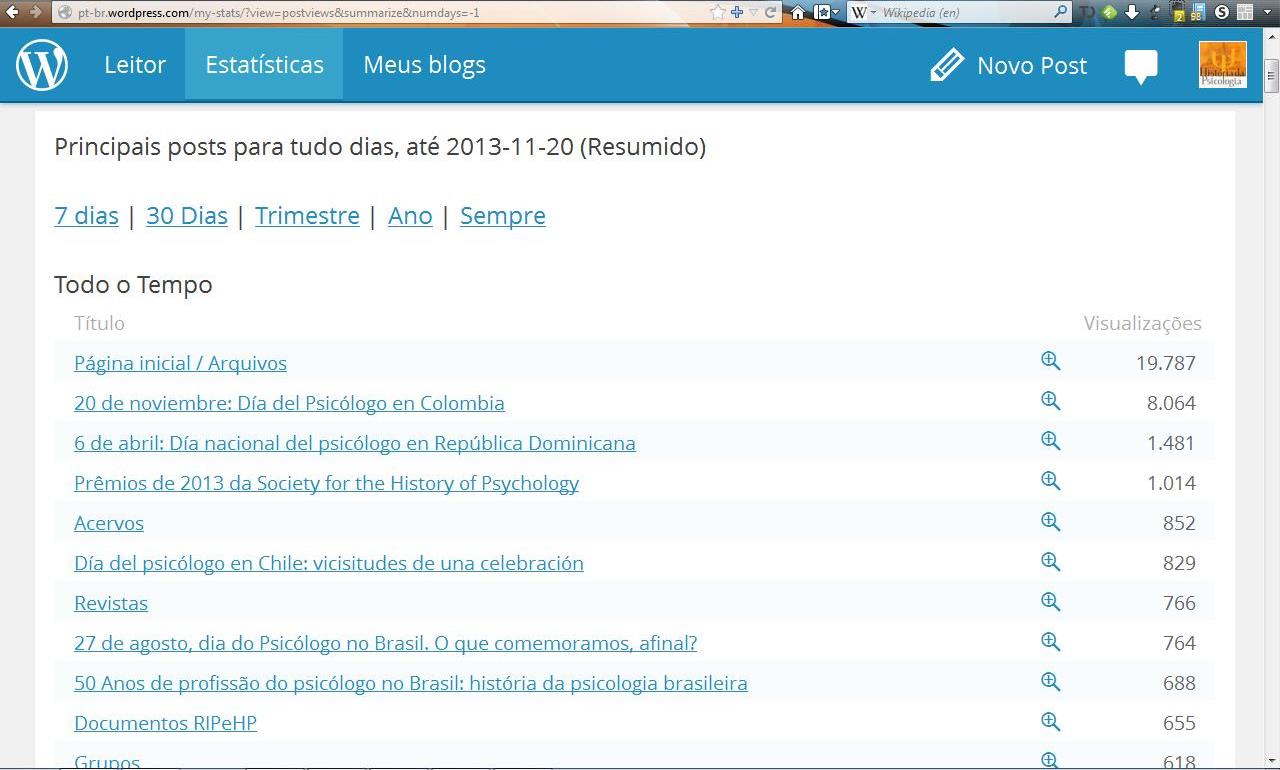Screen dimensions: 1280x770
Task: Switch to the Leitor tab
Action: click(135, 65)
